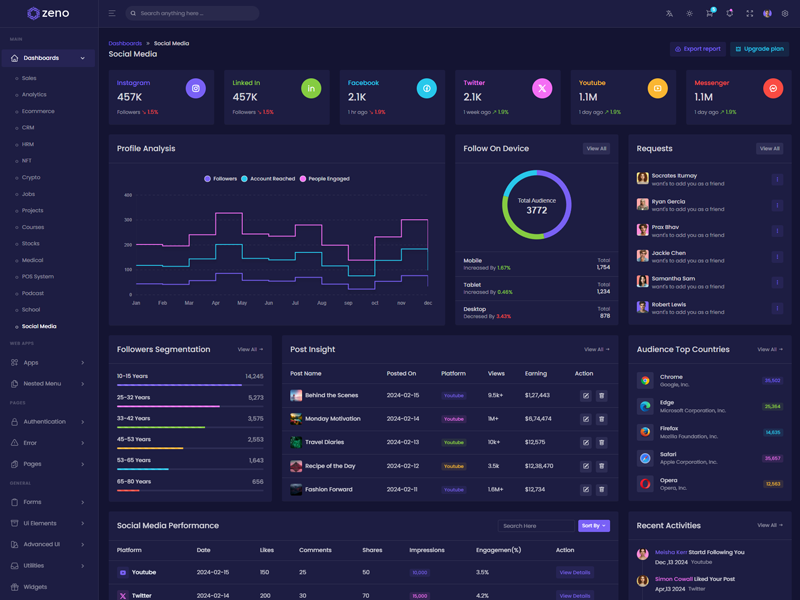The image size is (800, 600).
Task: Edit the Behind the Scenes post
Action: 586,395
